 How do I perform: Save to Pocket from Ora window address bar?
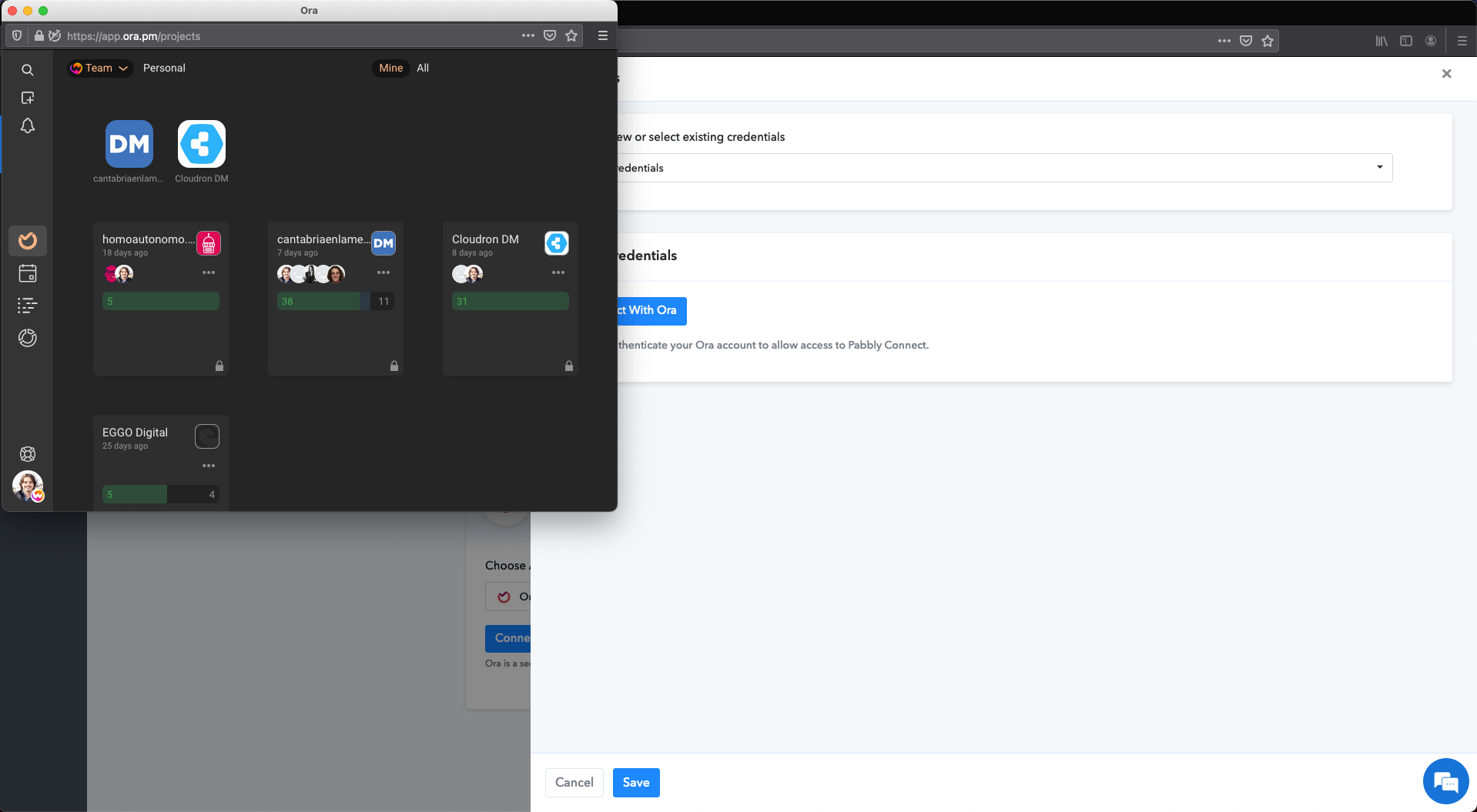pos(550,35)
